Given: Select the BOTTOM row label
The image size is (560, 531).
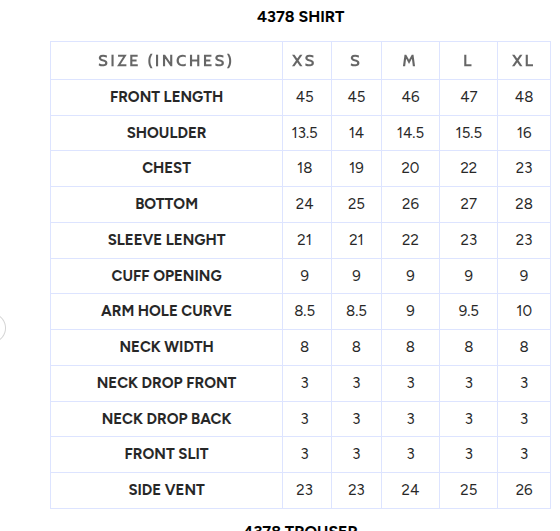Looking at the screenshot, I should click(166, 204).
